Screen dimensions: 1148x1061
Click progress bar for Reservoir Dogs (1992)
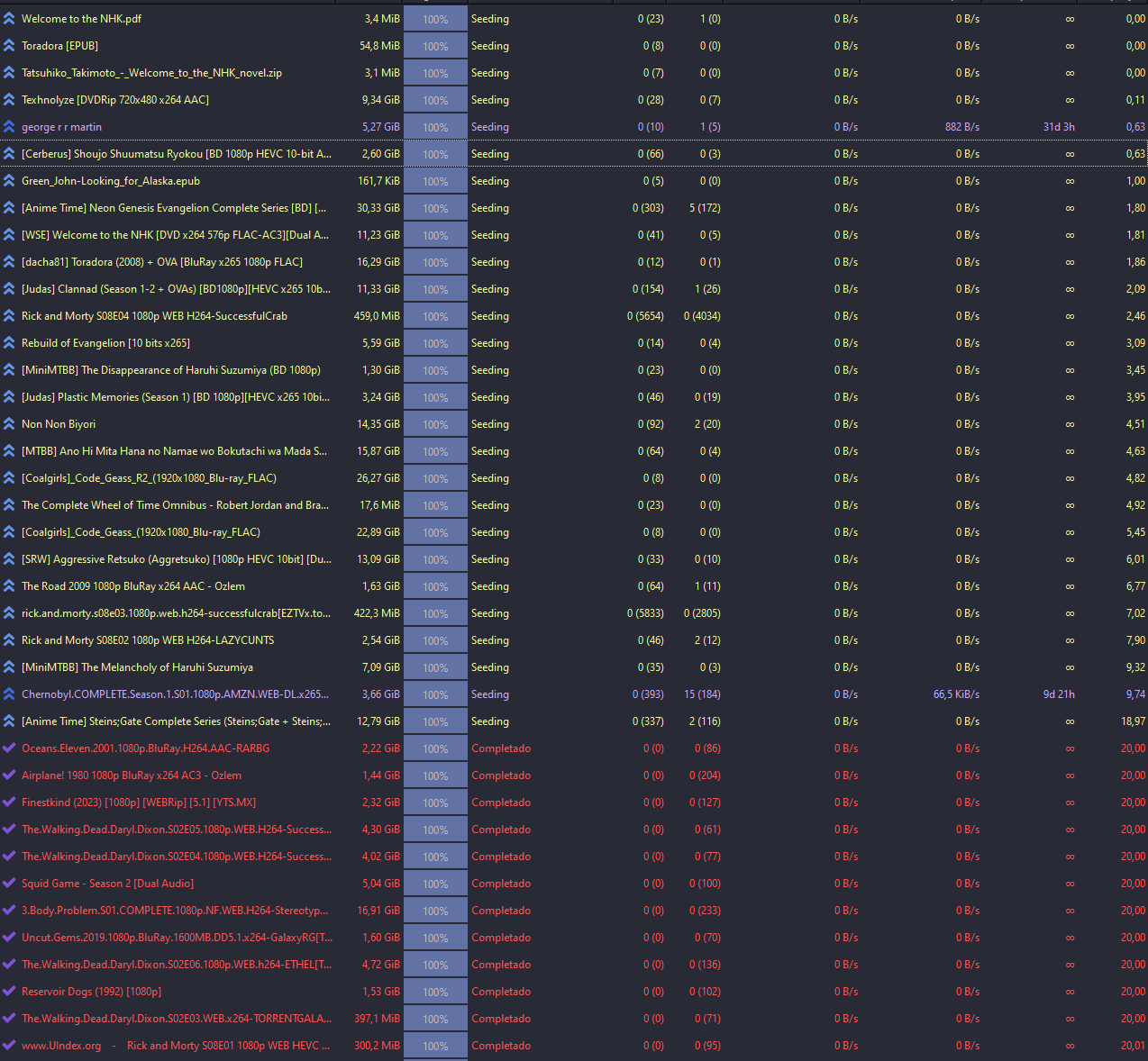pyautogui.click(x=435, y=992)
